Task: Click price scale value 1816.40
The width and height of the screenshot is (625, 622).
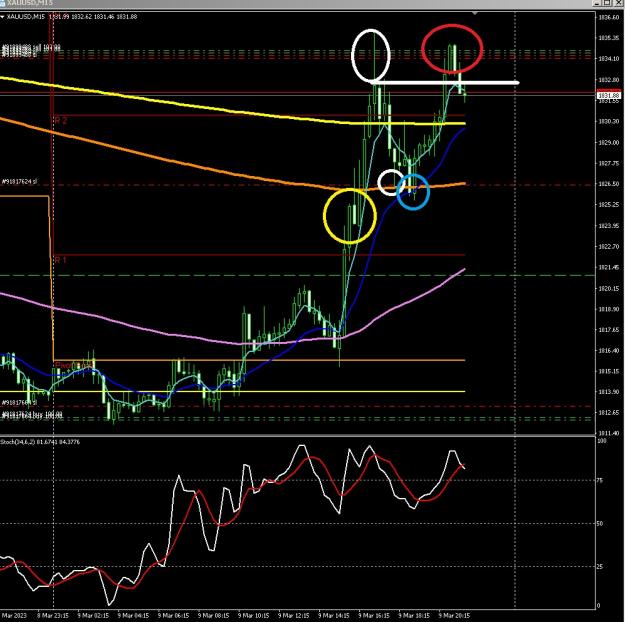Action: 608,350
